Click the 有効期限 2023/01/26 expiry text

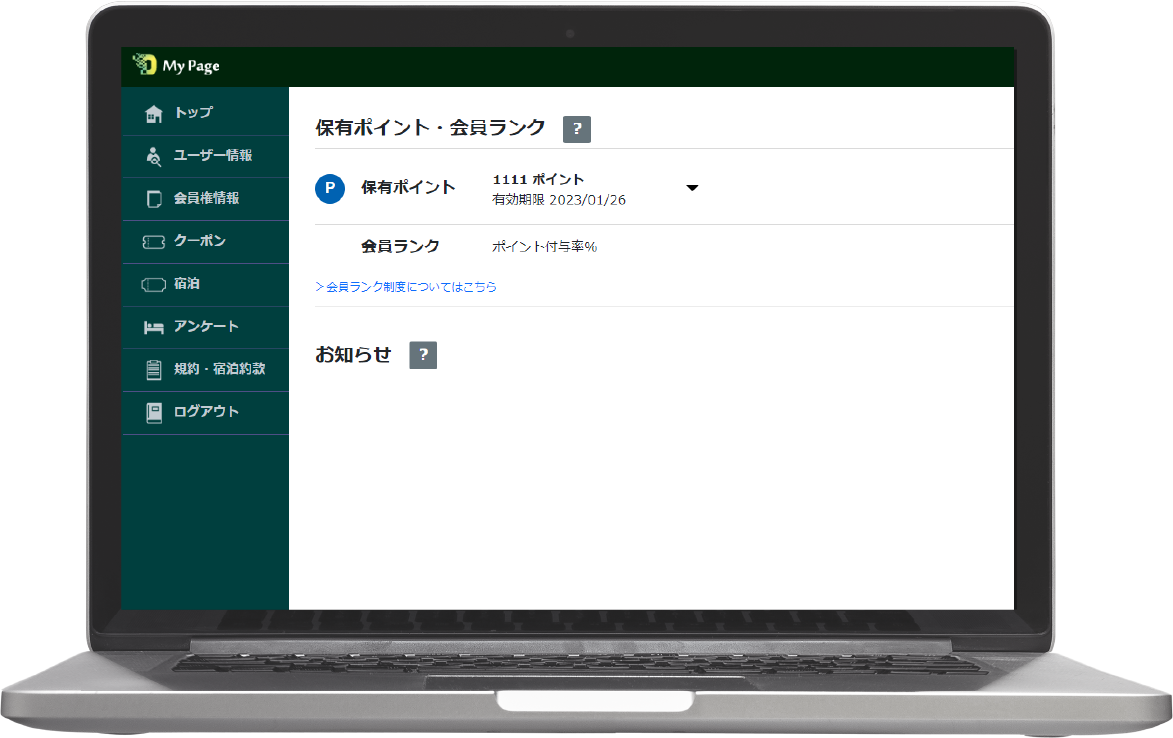click(x=559, y=200)
